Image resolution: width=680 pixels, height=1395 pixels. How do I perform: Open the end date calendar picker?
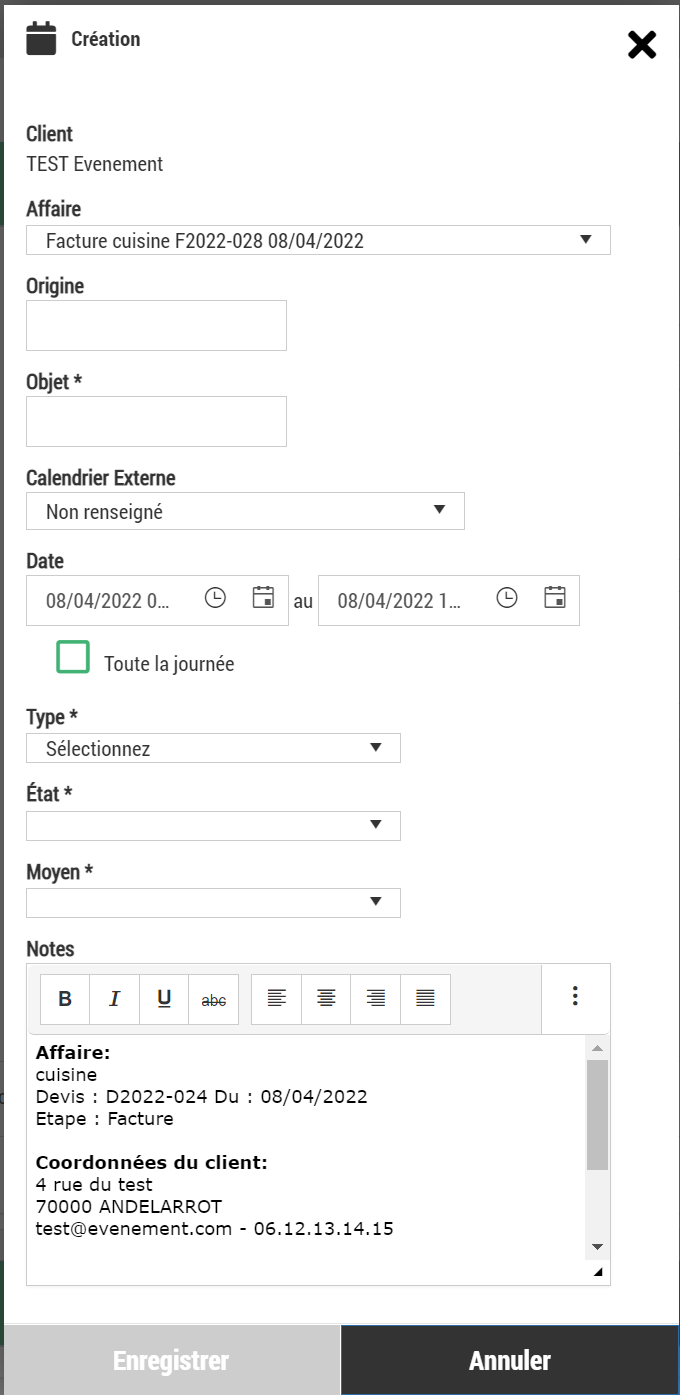[555, 598]
